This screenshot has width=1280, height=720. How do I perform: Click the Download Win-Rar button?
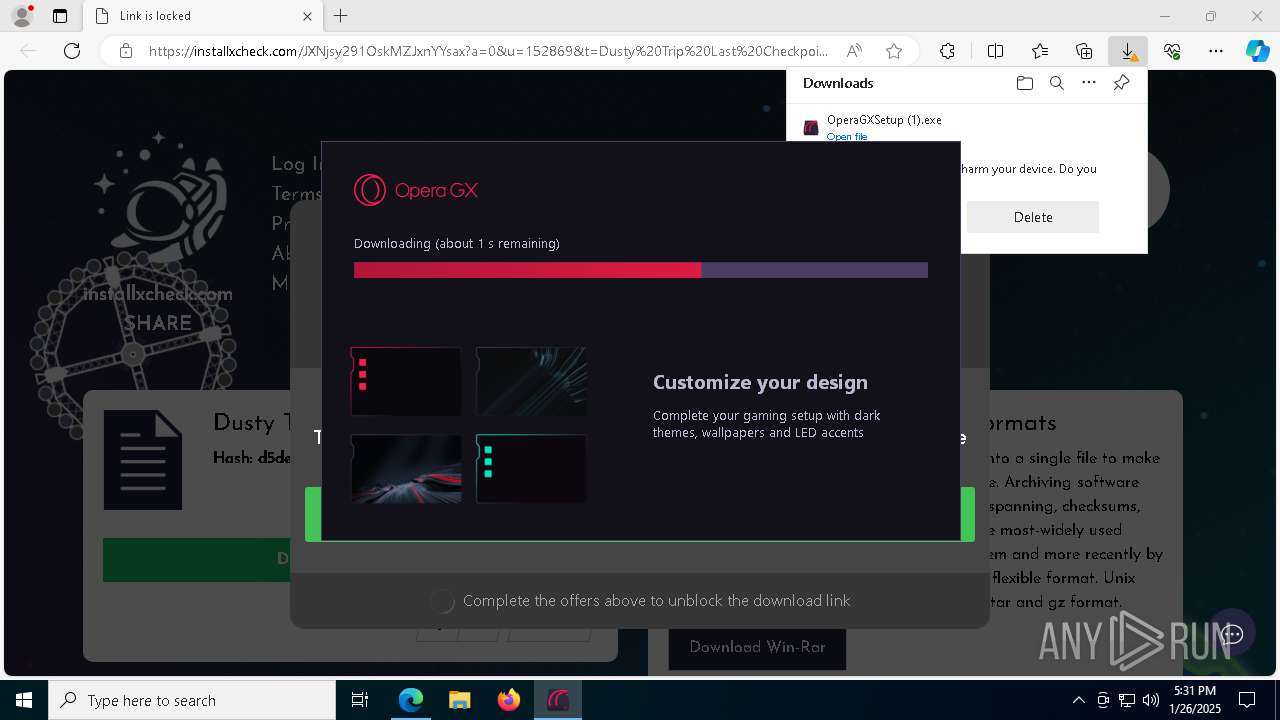point(757,647)
